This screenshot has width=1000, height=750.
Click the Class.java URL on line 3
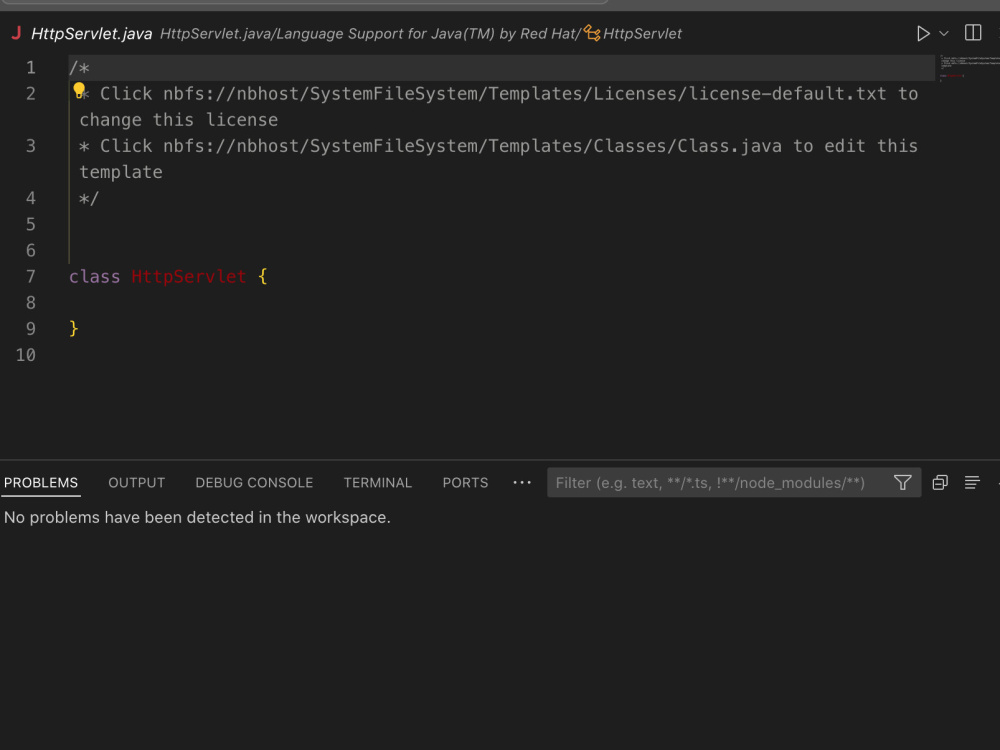(472, 146)
